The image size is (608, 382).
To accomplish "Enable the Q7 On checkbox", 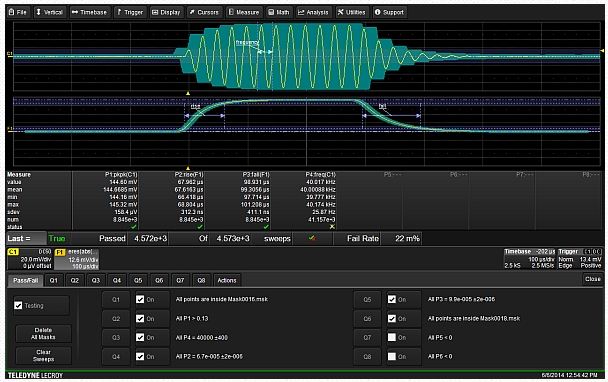I will point(392,337).
